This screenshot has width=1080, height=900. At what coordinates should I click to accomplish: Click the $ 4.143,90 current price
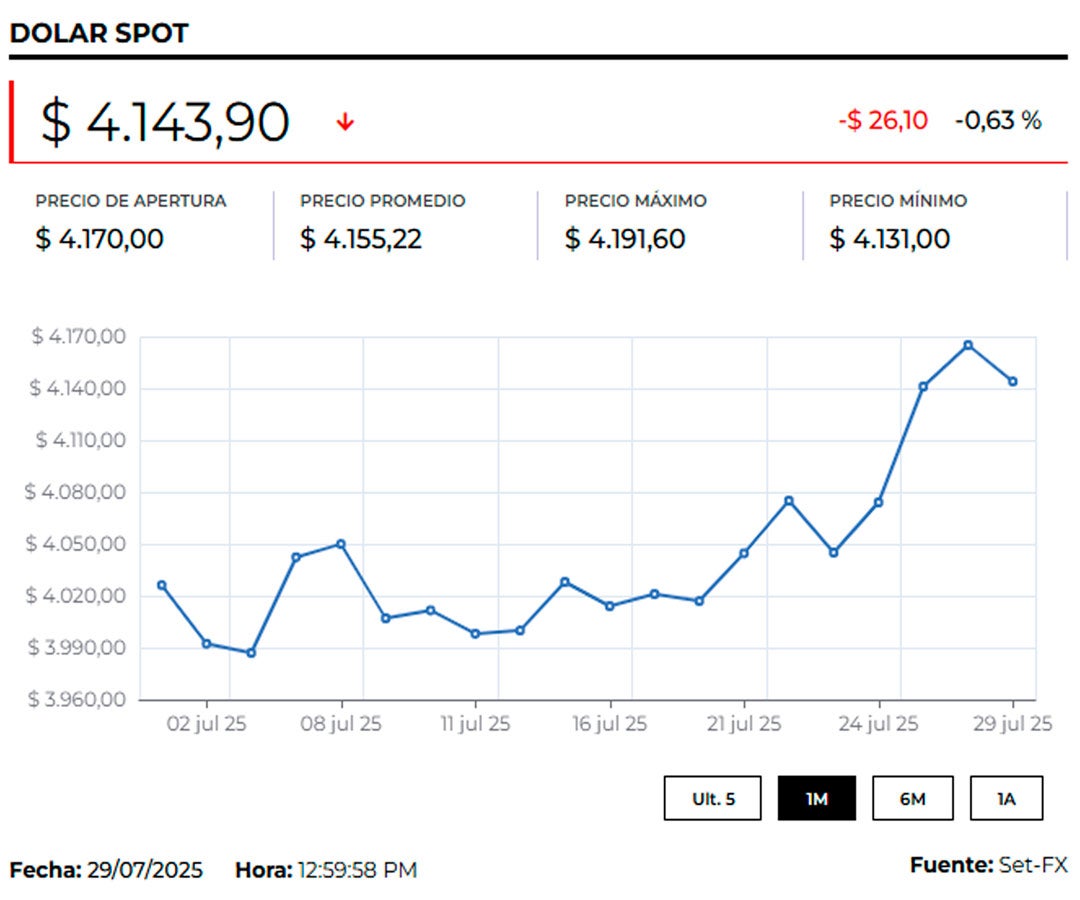click(165, 122)
